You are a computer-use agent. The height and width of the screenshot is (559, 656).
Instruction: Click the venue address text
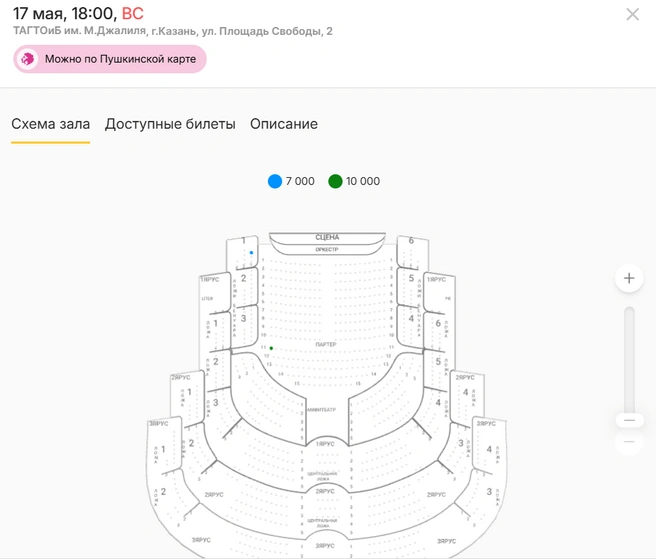pyautogui.click(x=172, y=31)
